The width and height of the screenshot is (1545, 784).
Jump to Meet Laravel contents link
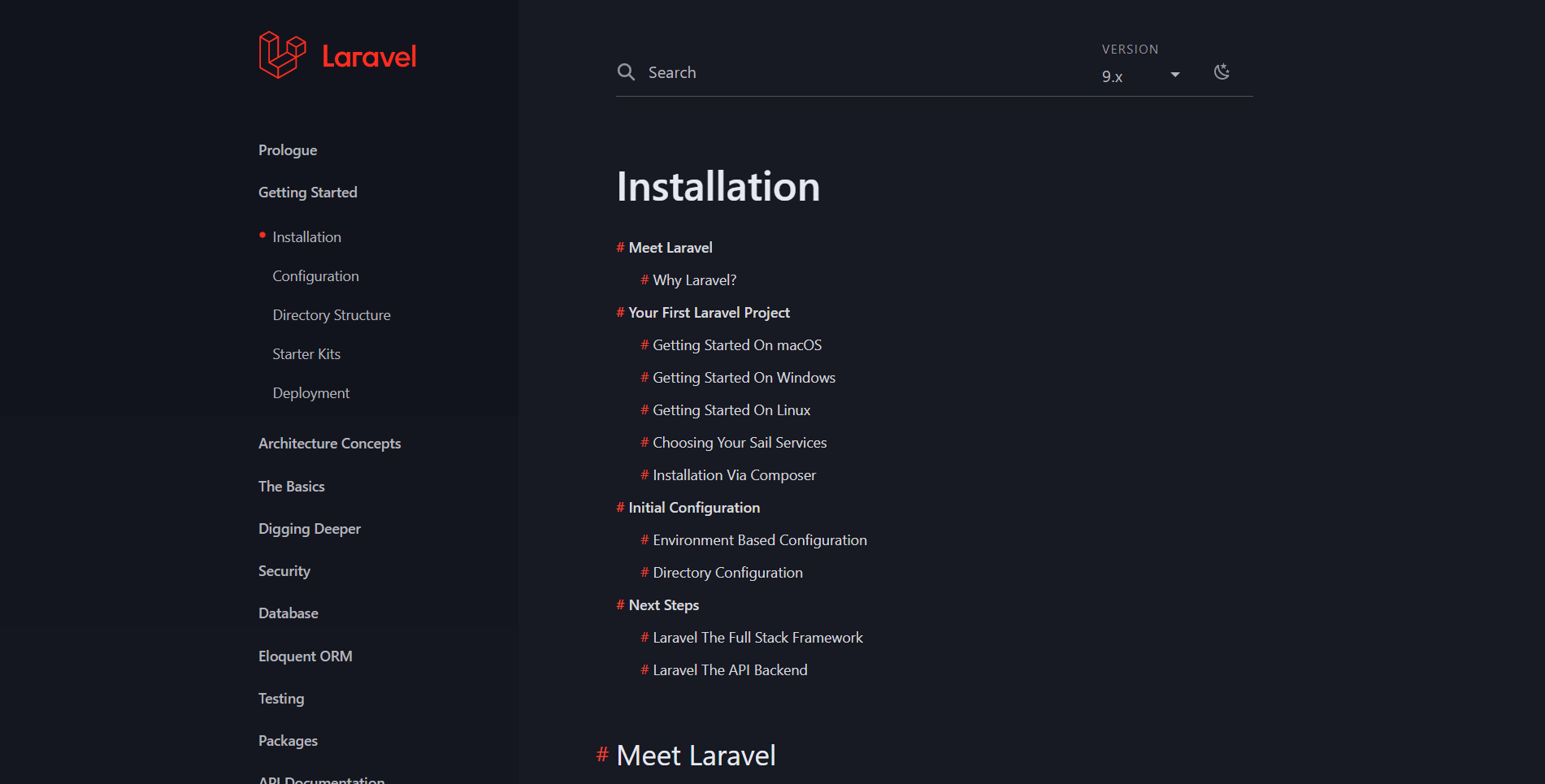(671, 248)
